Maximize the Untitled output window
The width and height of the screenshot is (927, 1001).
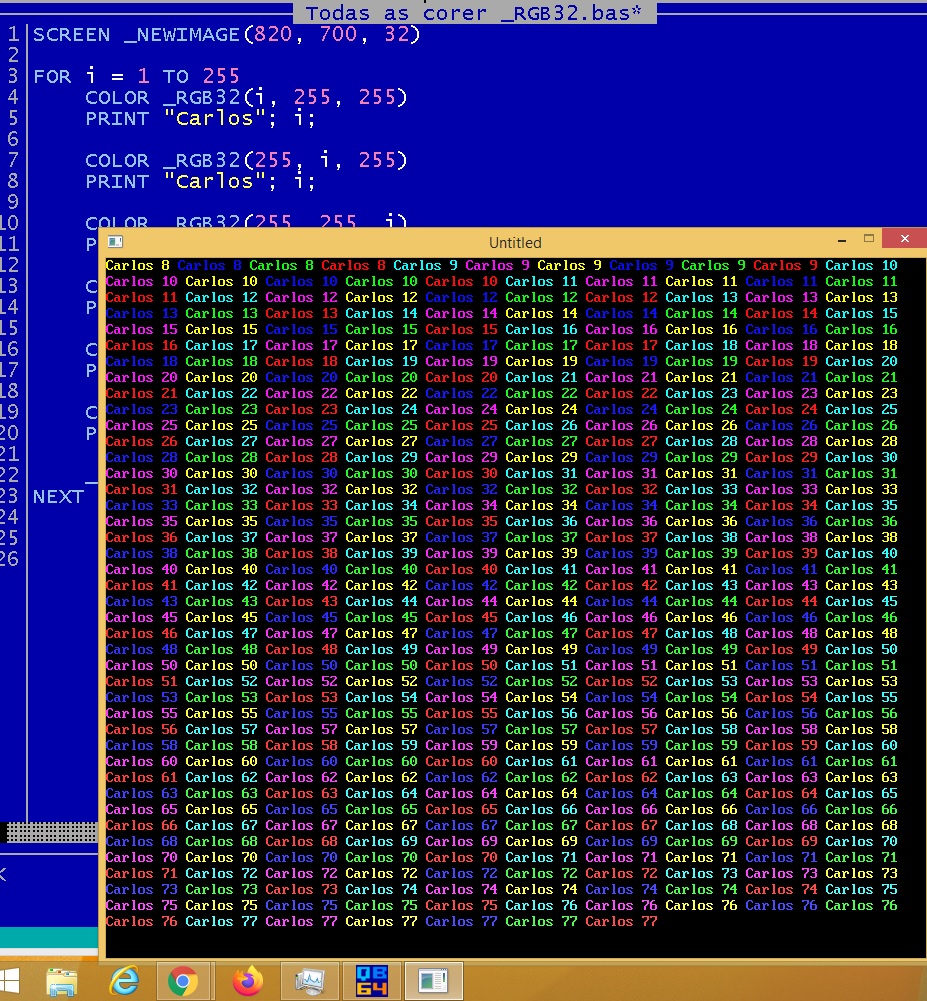point(868,240)
